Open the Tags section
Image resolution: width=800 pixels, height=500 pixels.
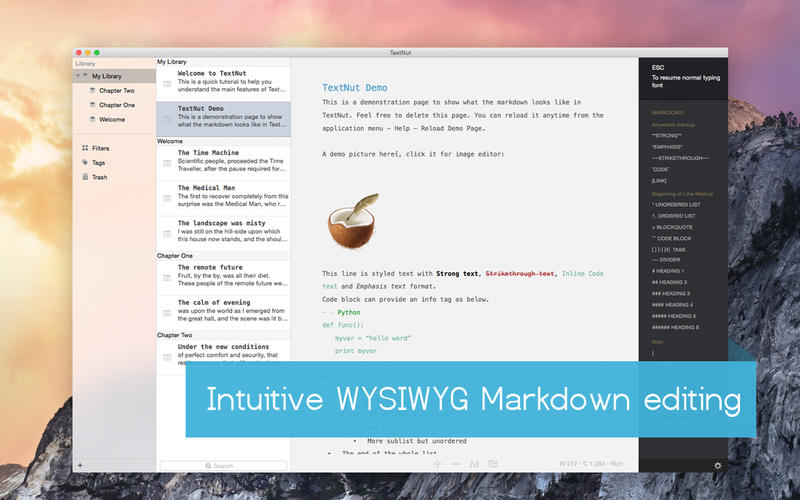tap(98, 163)
